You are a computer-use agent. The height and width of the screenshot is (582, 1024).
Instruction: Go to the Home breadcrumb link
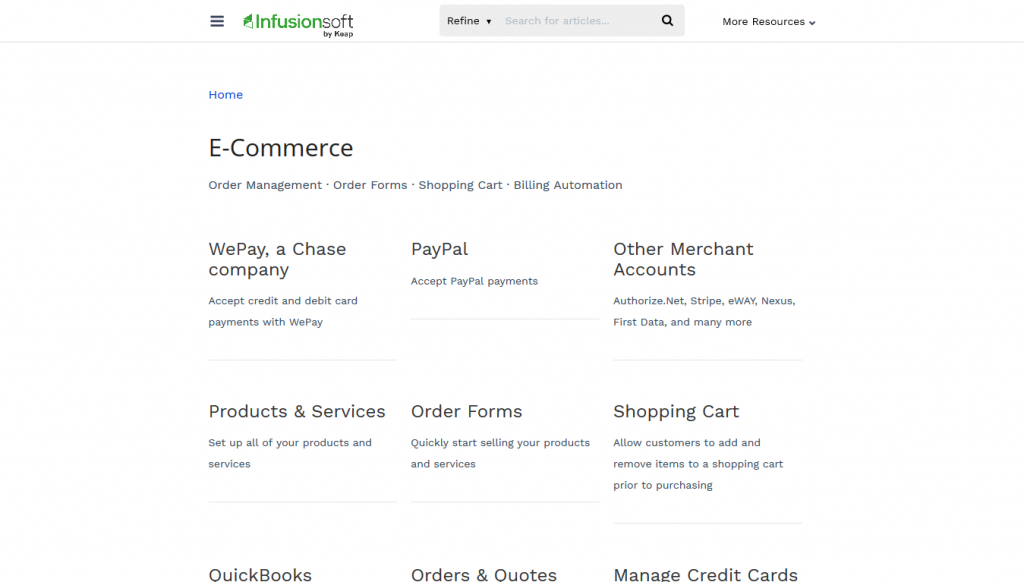225,95
